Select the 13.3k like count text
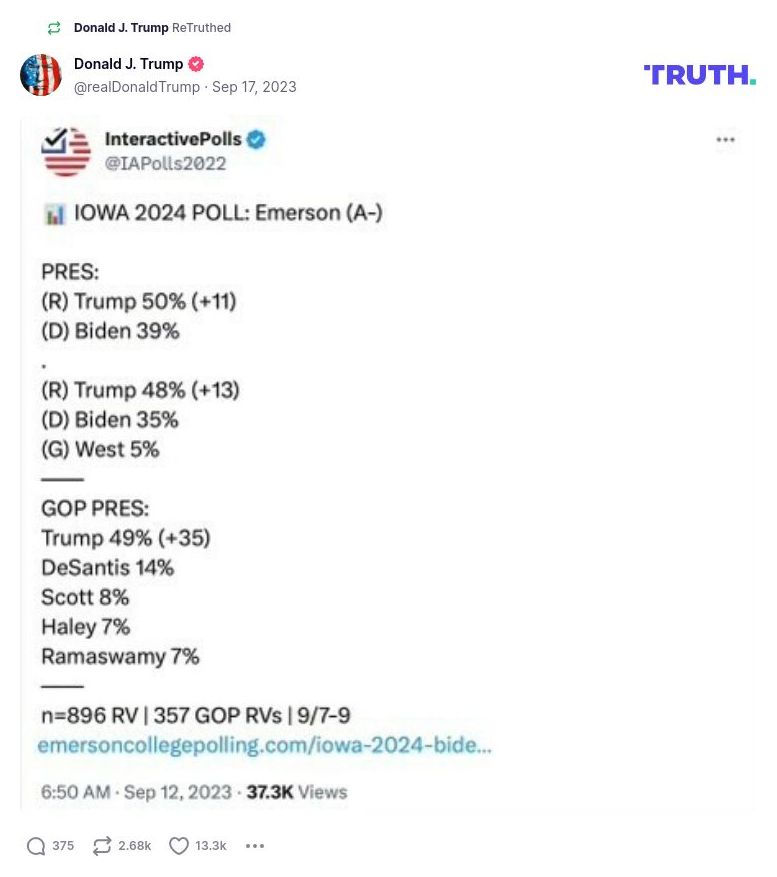 211,845
